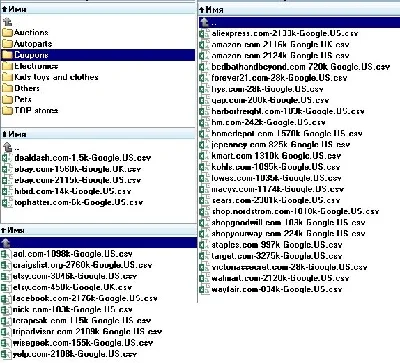This screenshot has width=400, height=363.
Task: Select etsy.com Google.US csv file name
Action: (75, 276)
